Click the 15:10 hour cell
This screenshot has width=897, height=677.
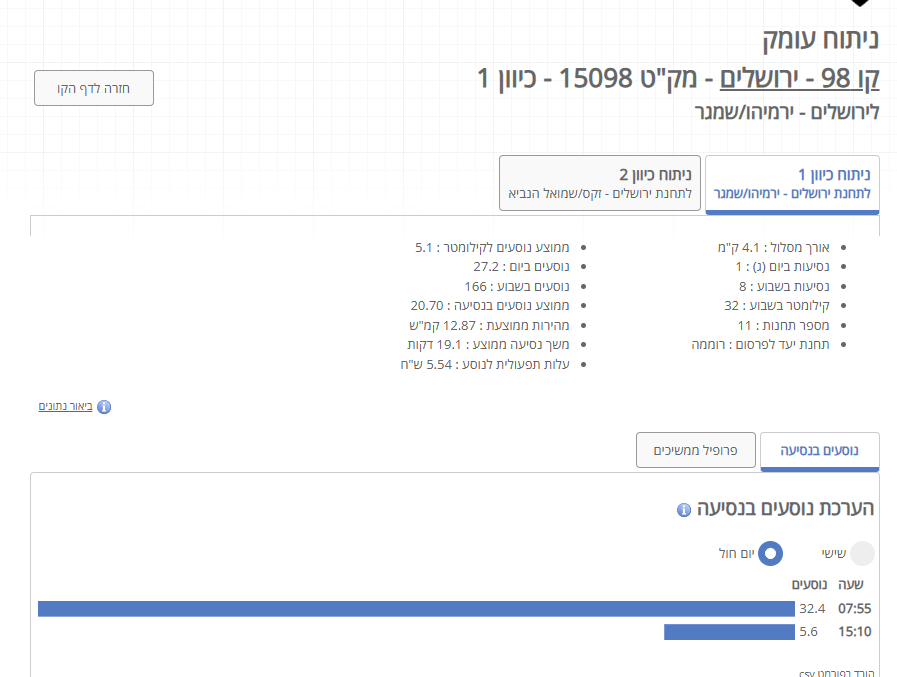pyautogui.click(x=855, y=632)
